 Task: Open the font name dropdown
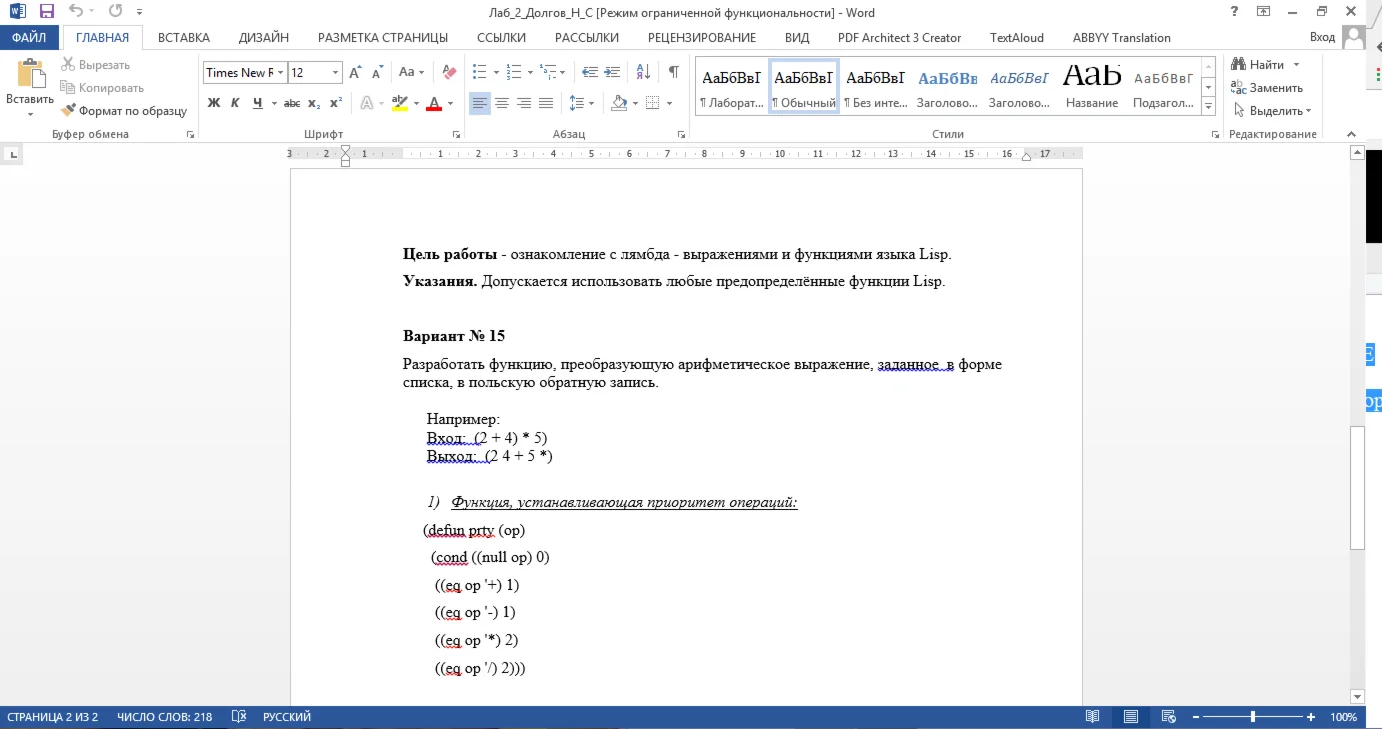click(281, 73)
